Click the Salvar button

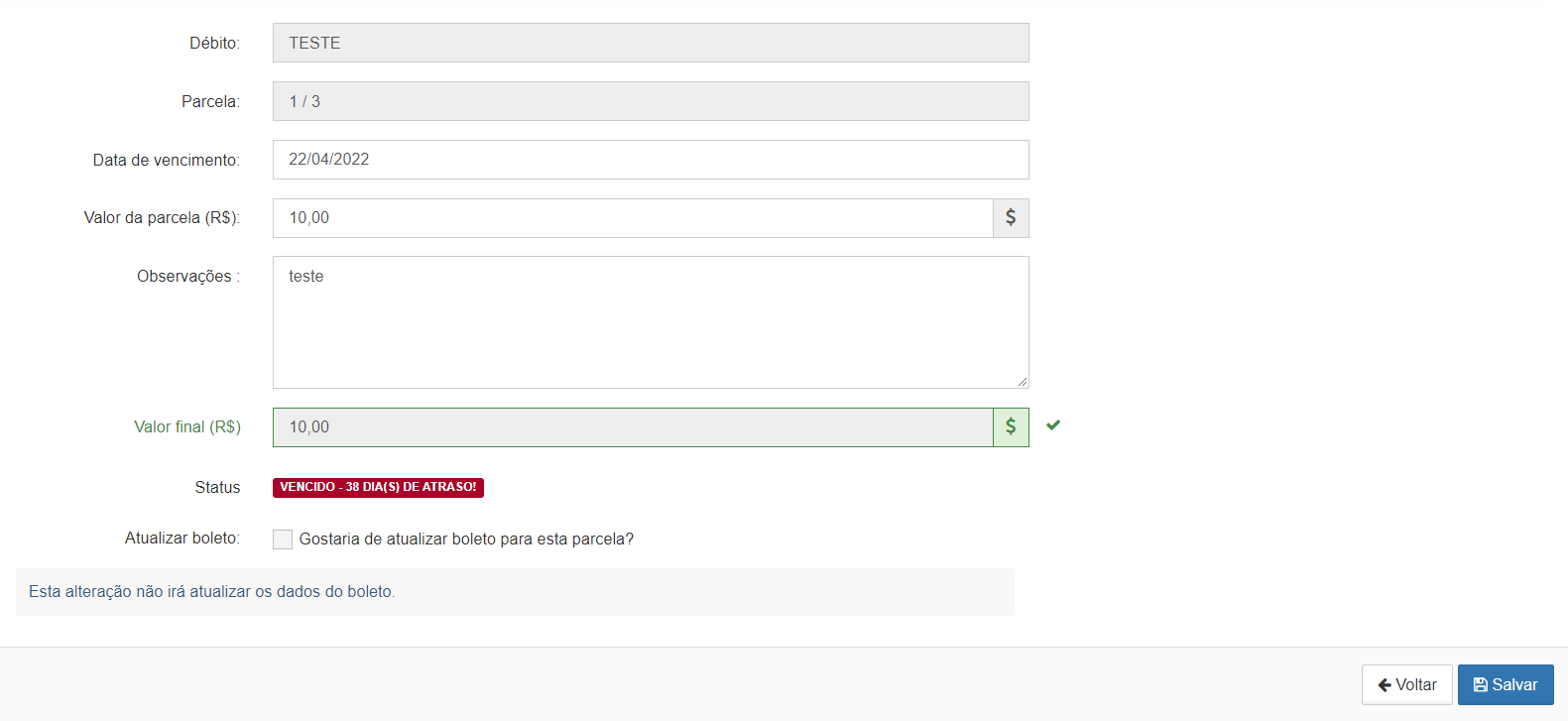pos(1506,684)
